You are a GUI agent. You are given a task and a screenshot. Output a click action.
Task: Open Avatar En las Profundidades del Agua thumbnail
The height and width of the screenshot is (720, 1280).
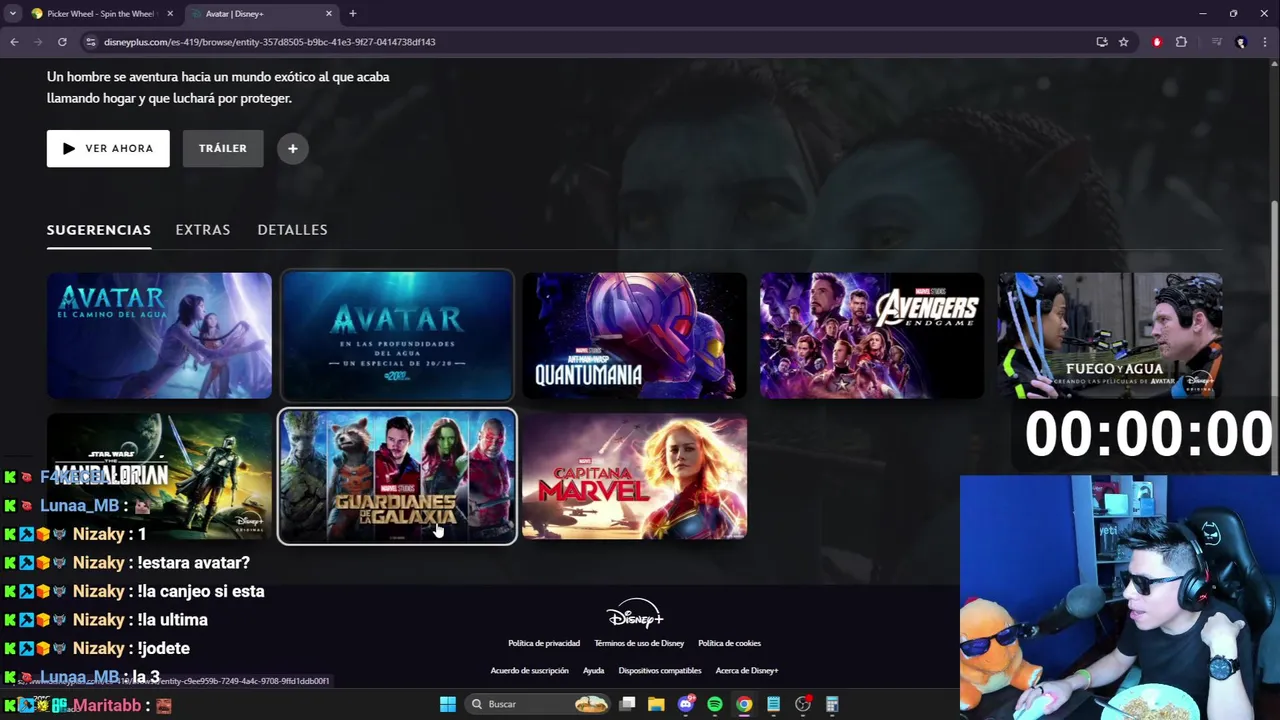click(x=397, y=336)
